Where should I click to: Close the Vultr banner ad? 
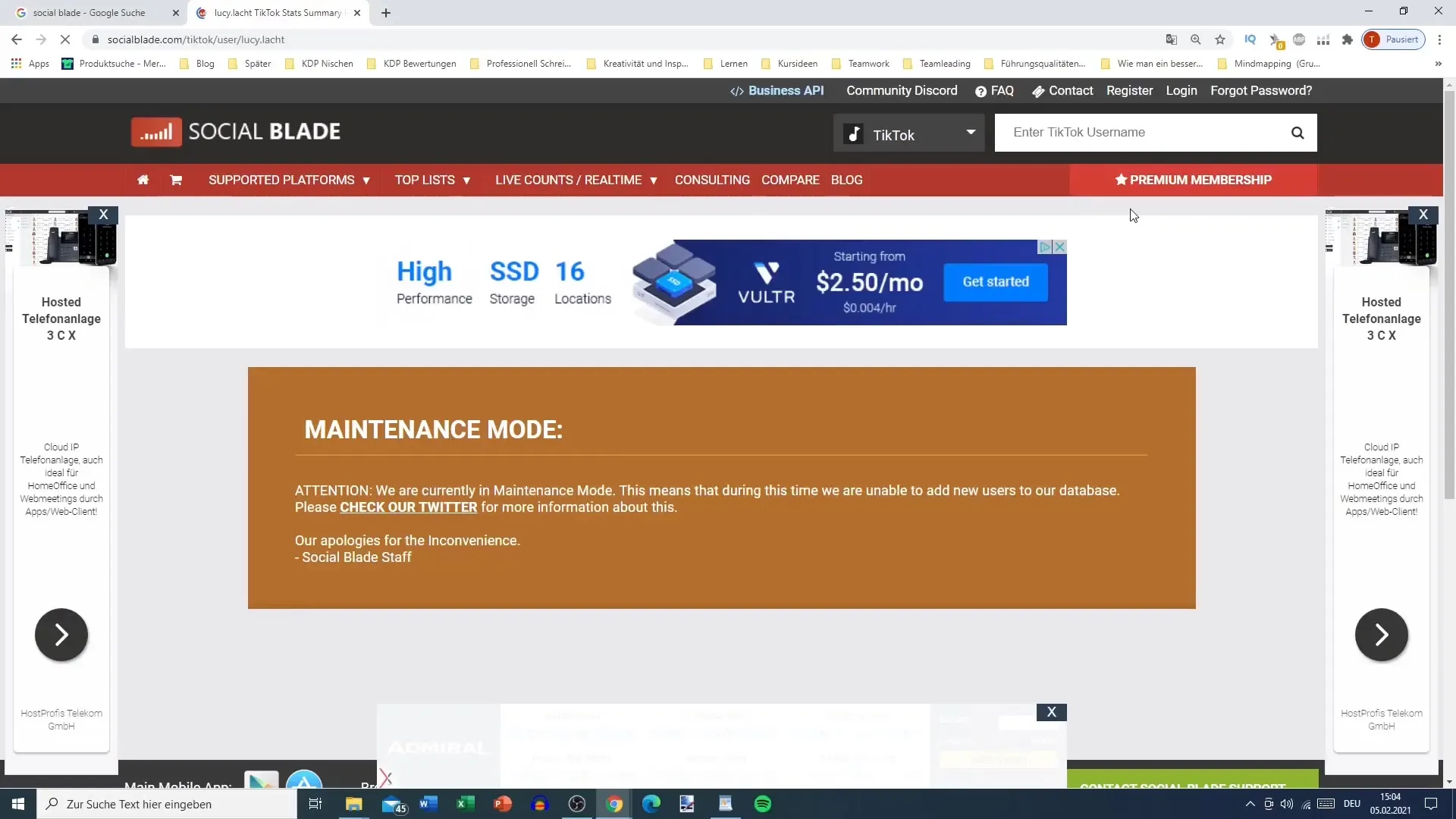(1060, 246)
